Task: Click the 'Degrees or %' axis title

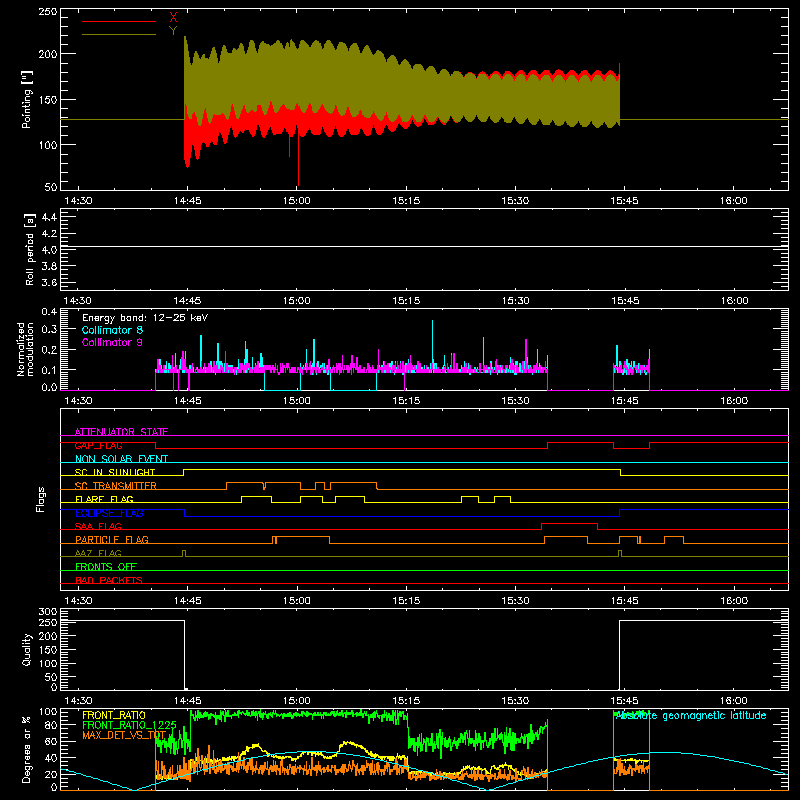Action: (27, 749)
